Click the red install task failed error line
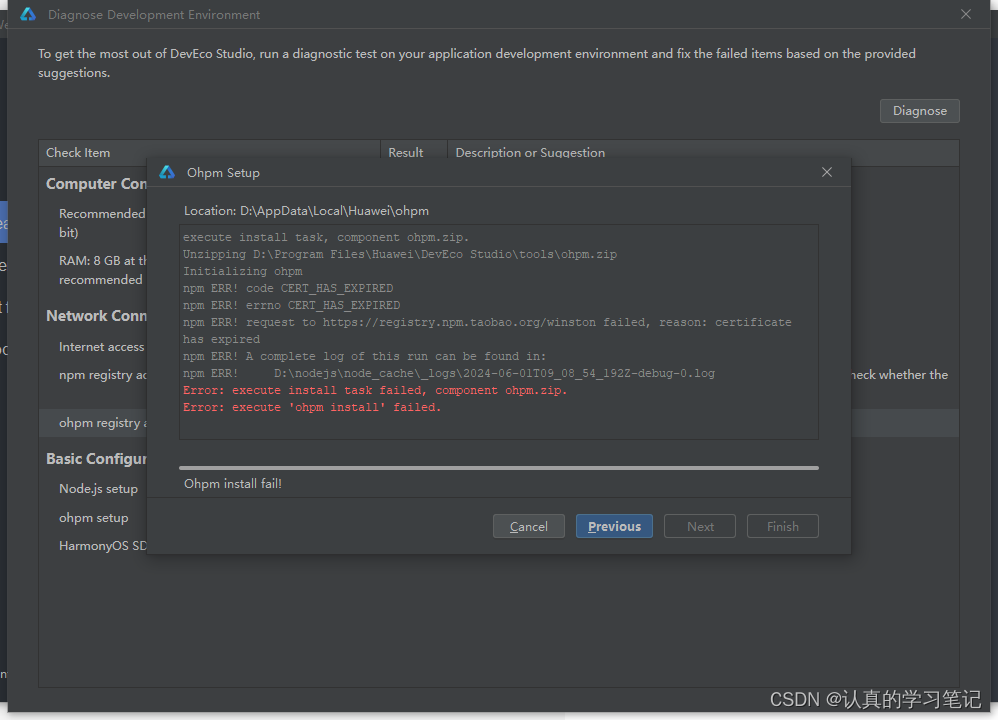Image resolution: width=998 pixels, height=720 pixels. [x=375, y=390]
